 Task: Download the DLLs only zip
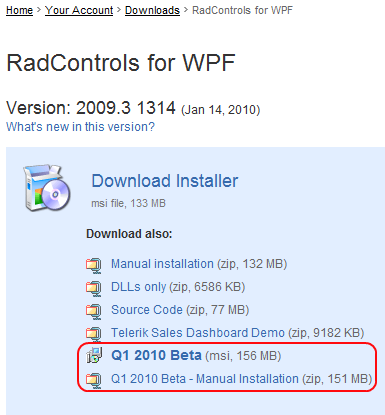coord(178,287)
